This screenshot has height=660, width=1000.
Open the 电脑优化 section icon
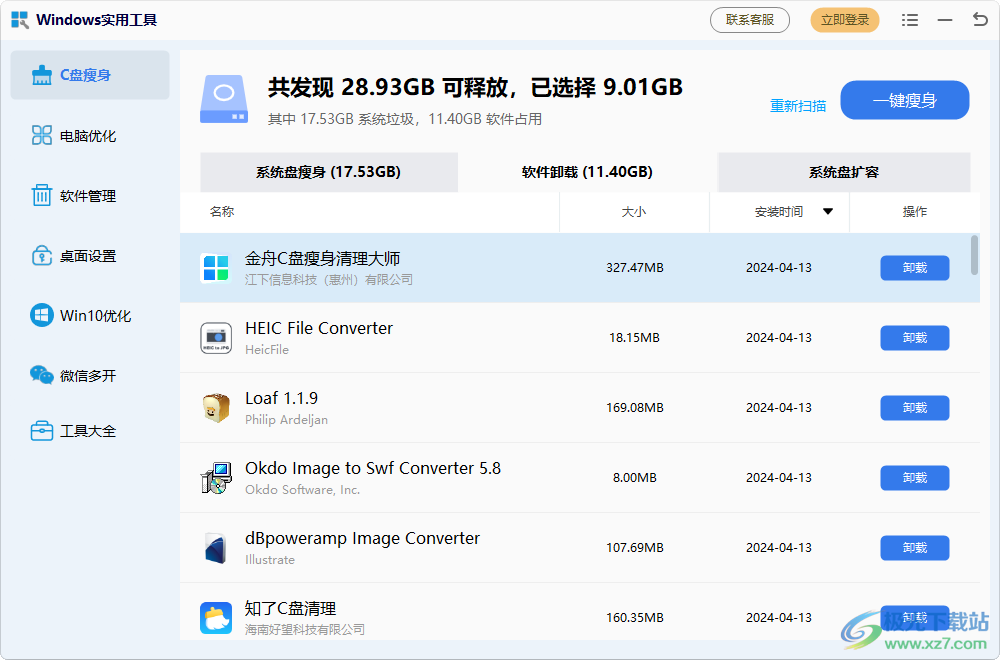point(41,135)
